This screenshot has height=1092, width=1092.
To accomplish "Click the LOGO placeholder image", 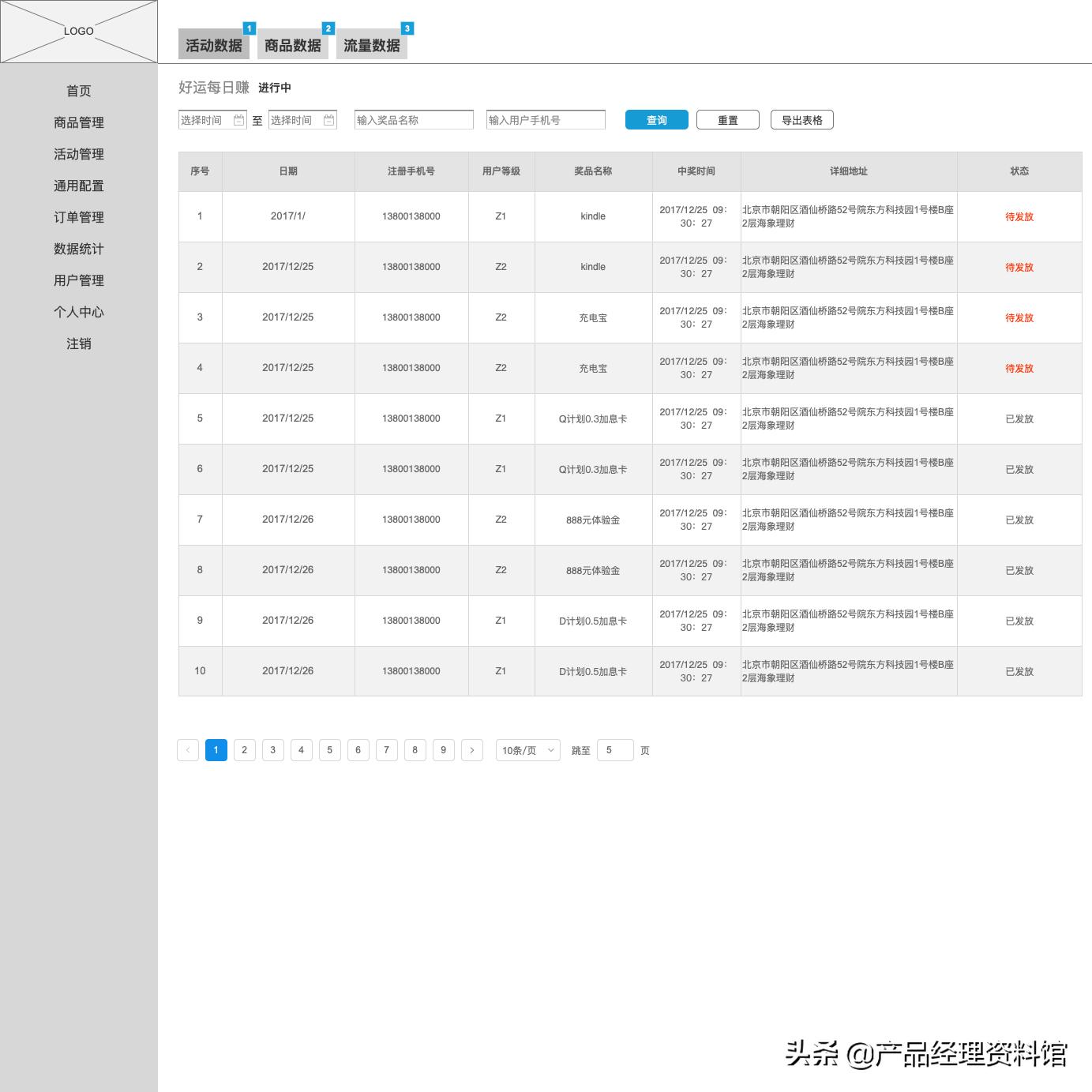I will pyautogui.click(x=79, y=32).
